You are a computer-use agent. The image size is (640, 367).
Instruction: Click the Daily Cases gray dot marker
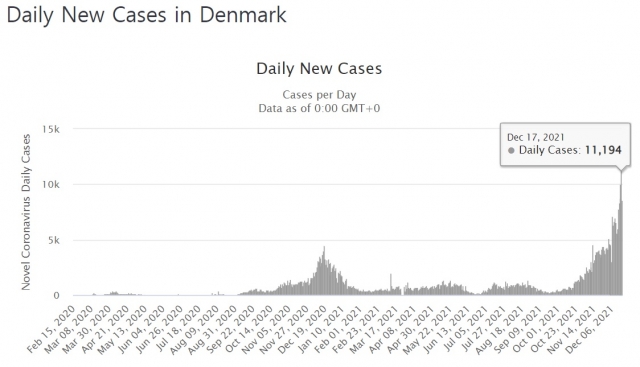(511, 151)
